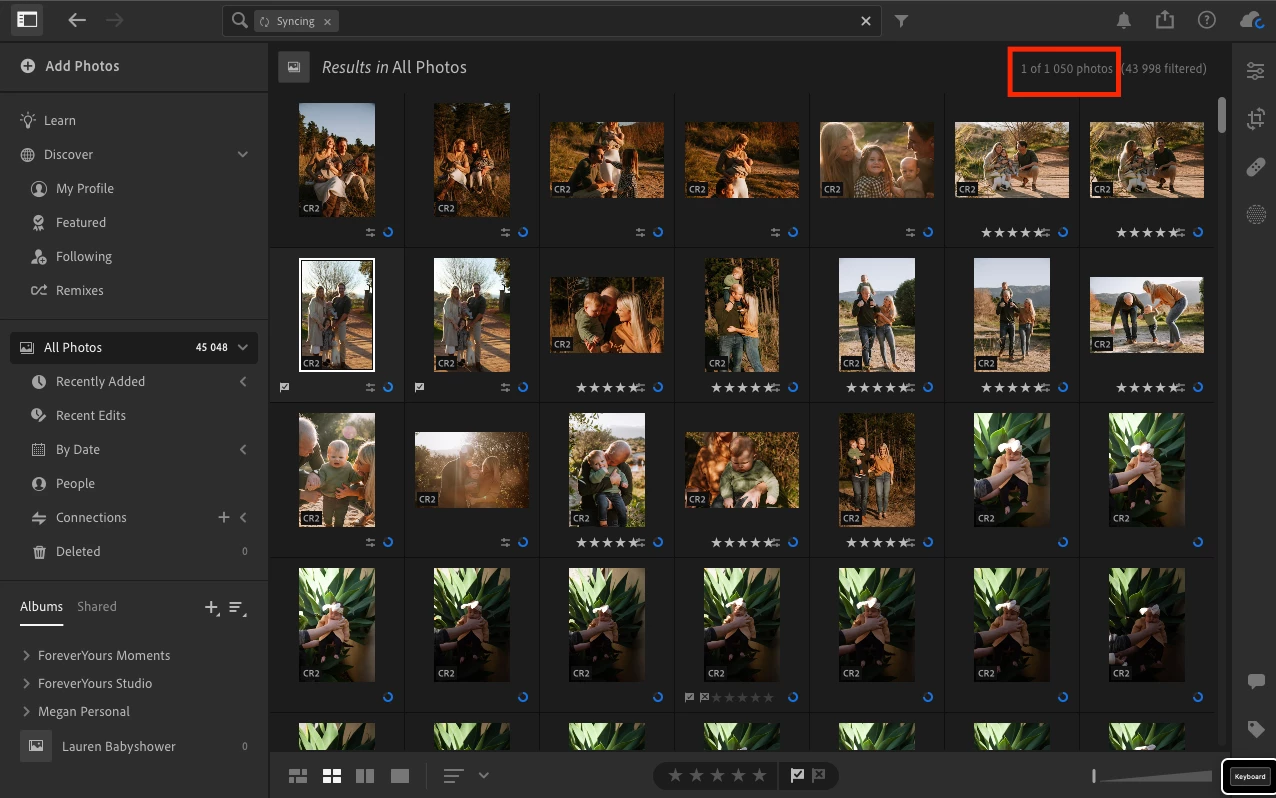Open the cloud sync status icon
1276x798 pixels.
[x=1250, y=20]
